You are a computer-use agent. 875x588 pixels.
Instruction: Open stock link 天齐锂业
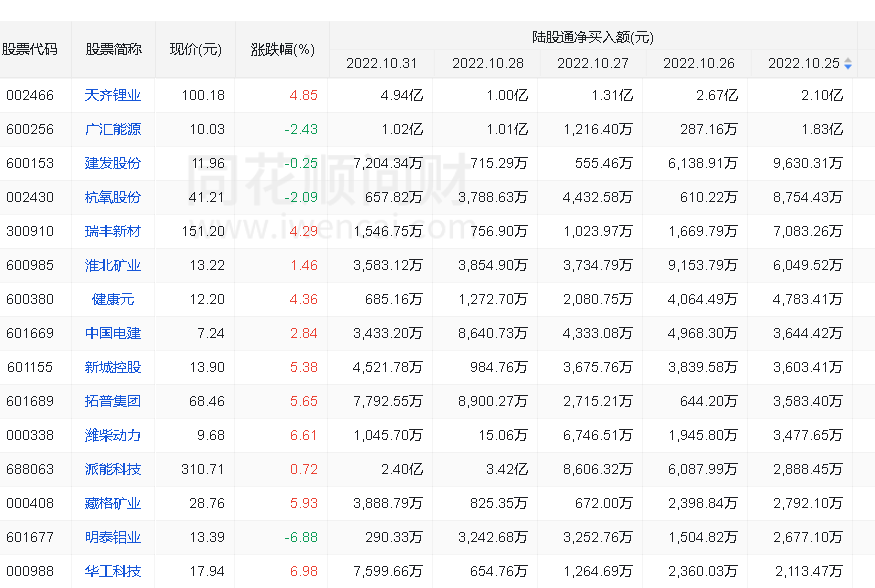point(113,95)
